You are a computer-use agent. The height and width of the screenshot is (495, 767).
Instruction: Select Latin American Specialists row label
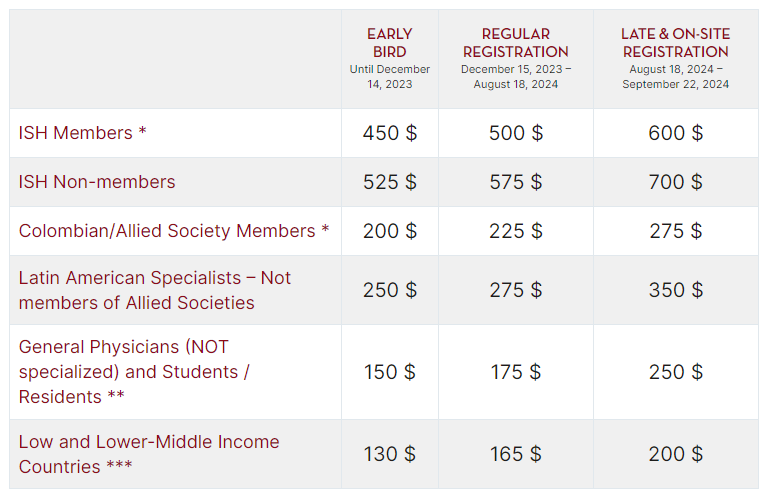coord(155,290)
